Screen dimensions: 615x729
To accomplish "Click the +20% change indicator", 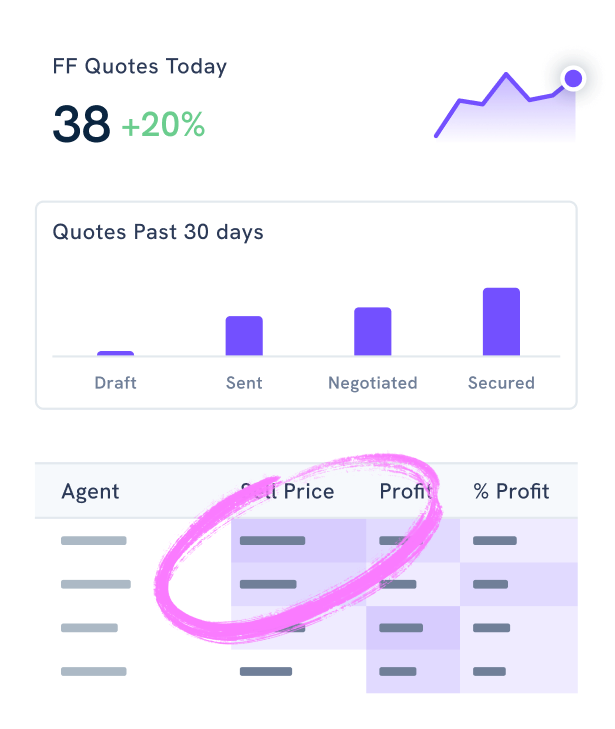I will point(163,125).
